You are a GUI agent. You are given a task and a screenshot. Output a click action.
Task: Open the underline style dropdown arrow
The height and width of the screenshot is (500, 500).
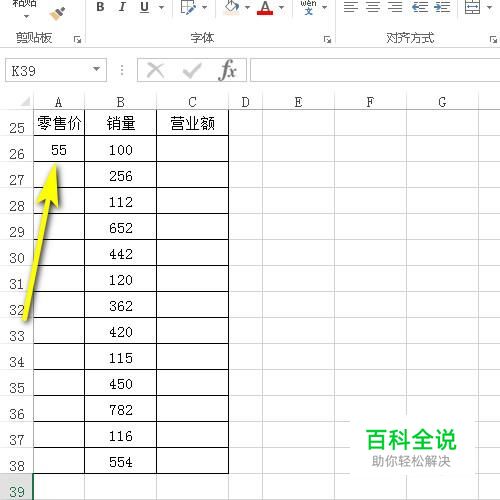coord(162,7)
